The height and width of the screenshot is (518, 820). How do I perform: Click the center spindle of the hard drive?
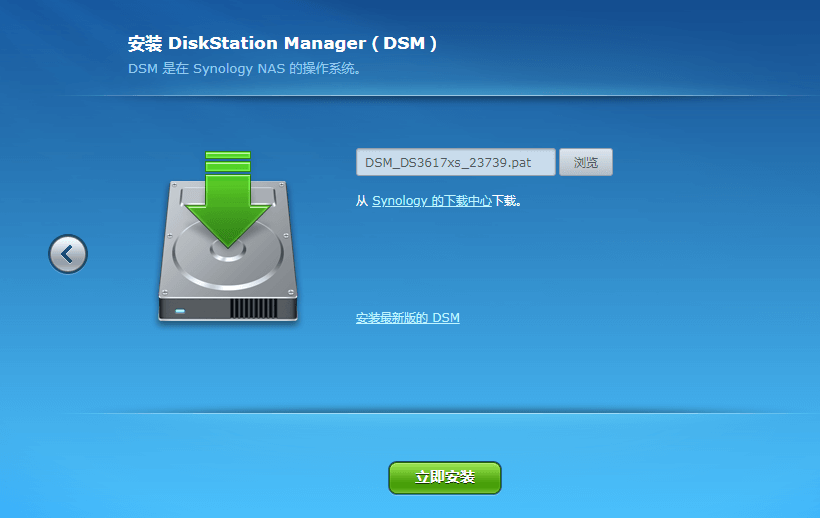pos(228,248)
